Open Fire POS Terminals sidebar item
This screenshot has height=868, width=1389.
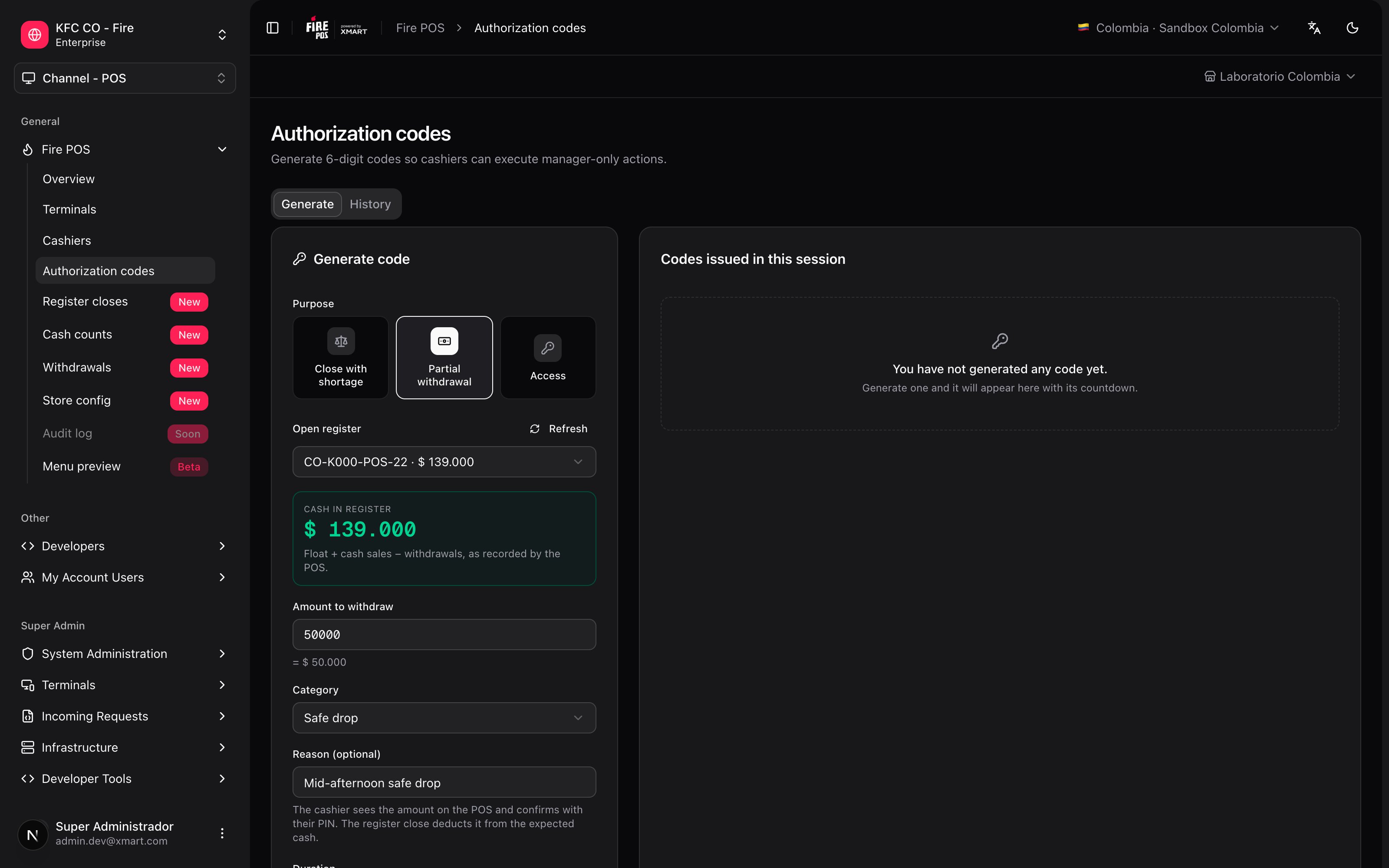(125, 209)
